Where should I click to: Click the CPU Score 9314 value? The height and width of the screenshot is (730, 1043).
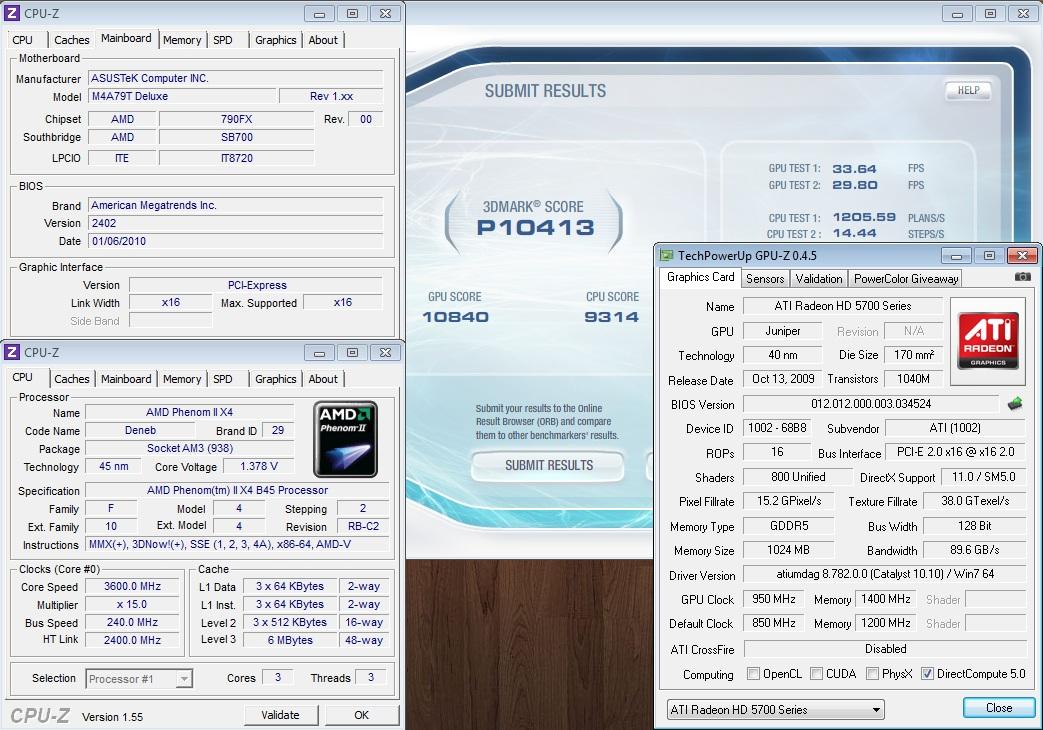click(x=611, y=317)
